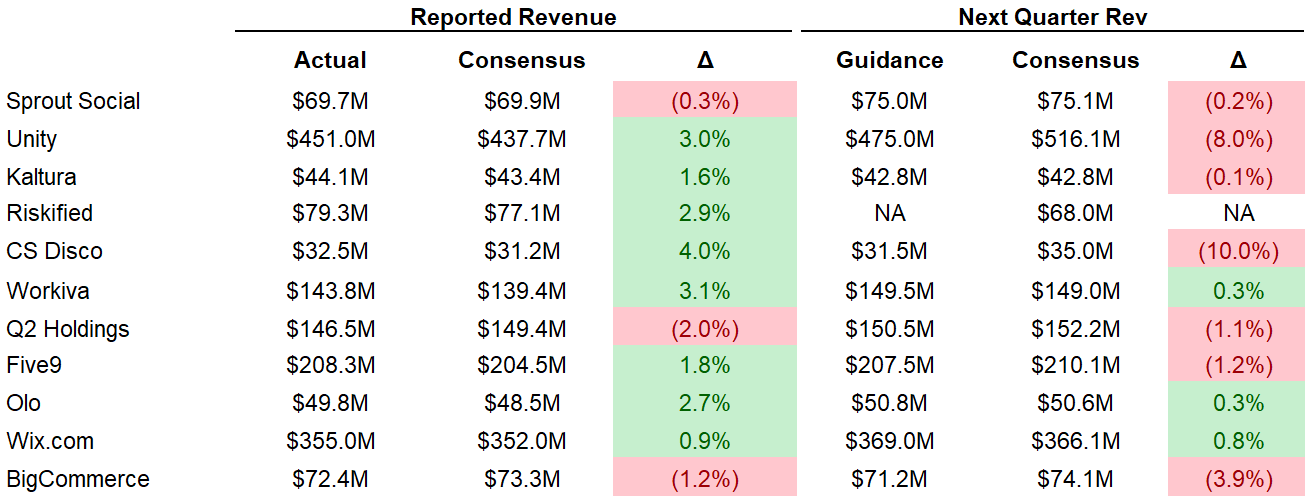Select Wix.com guidance $369.0M
The height and width of the screenshot is (496, 1305).
(x=889, y=441)
